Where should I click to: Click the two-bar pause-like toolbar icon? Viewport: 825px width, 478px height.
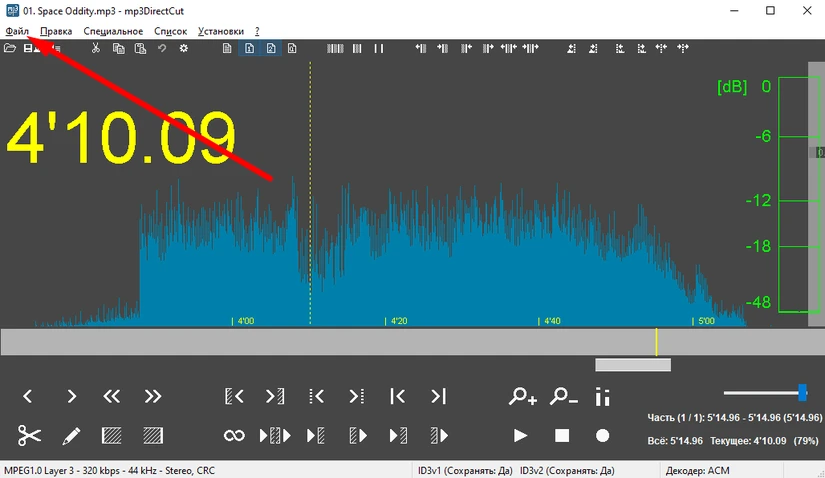[x=379, y=48]
